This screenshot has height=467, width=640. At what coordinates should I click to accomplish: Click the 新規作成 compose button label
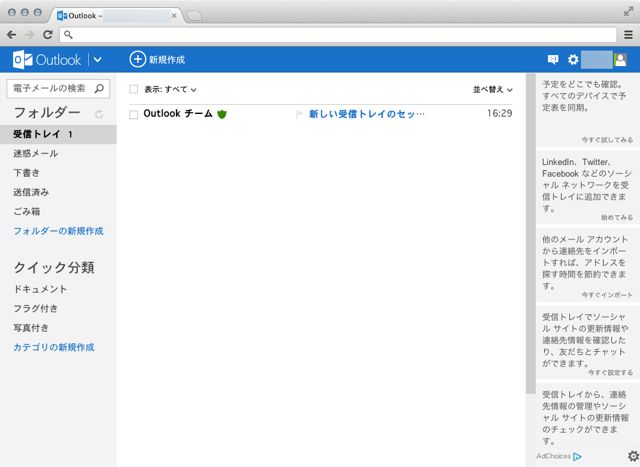point(167,60)
